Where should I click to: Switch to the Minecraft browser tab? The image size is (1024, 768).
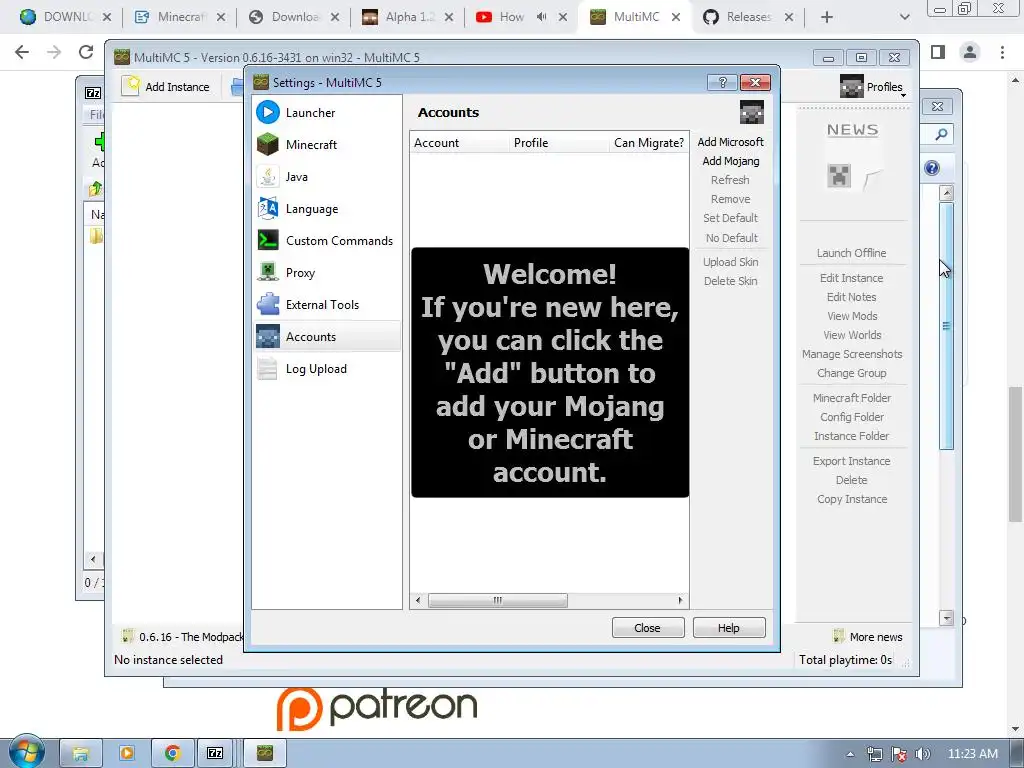pos(180,17)
